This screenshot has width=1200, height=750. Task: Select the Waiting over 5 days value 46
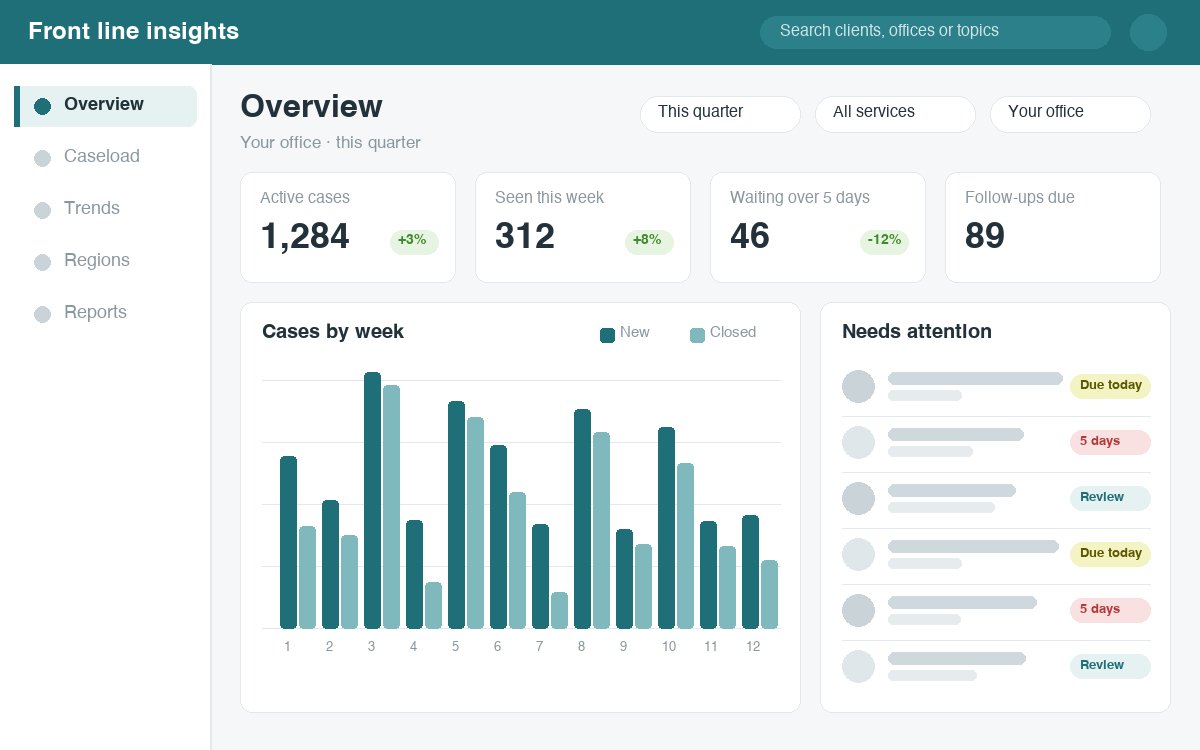(x=750, y=236)
